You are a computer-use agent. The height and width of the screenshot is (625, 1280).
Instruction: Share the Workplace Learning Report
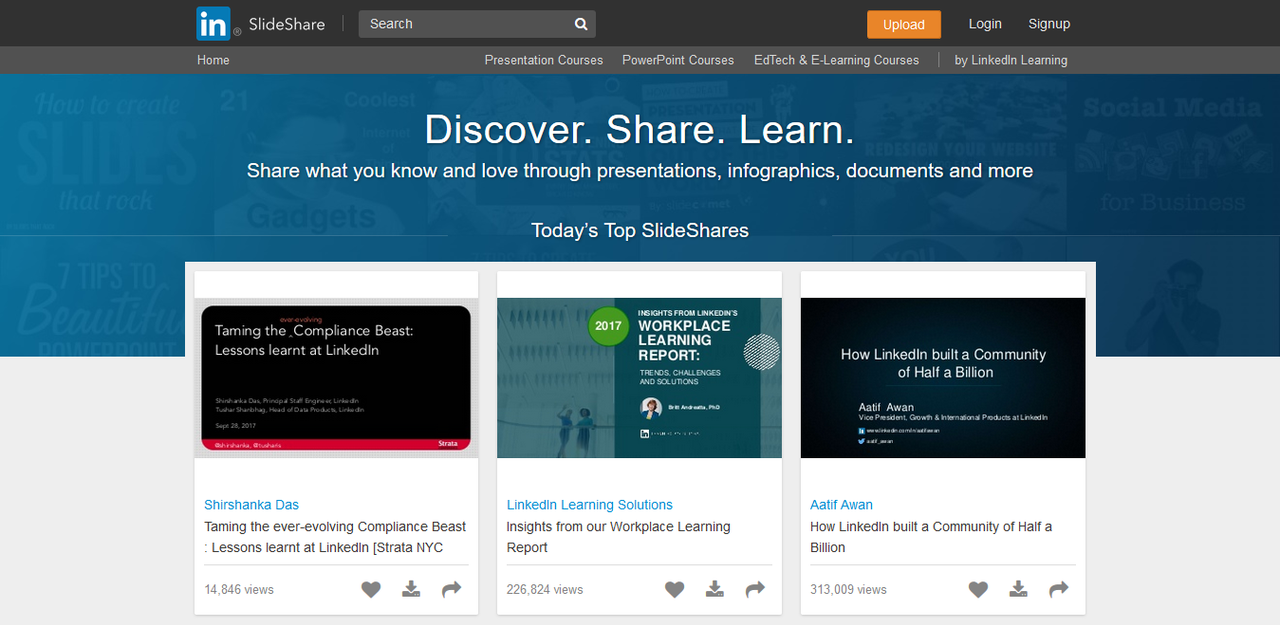(x=756, y=589)
